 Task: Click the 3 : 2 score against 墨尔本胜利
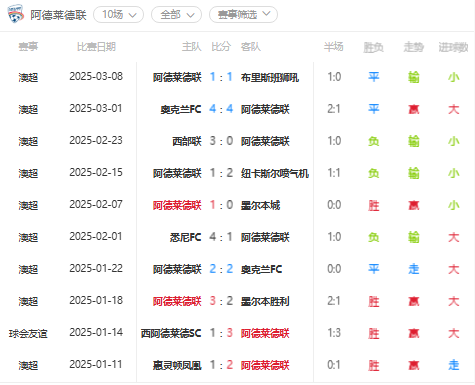point(221,301)
